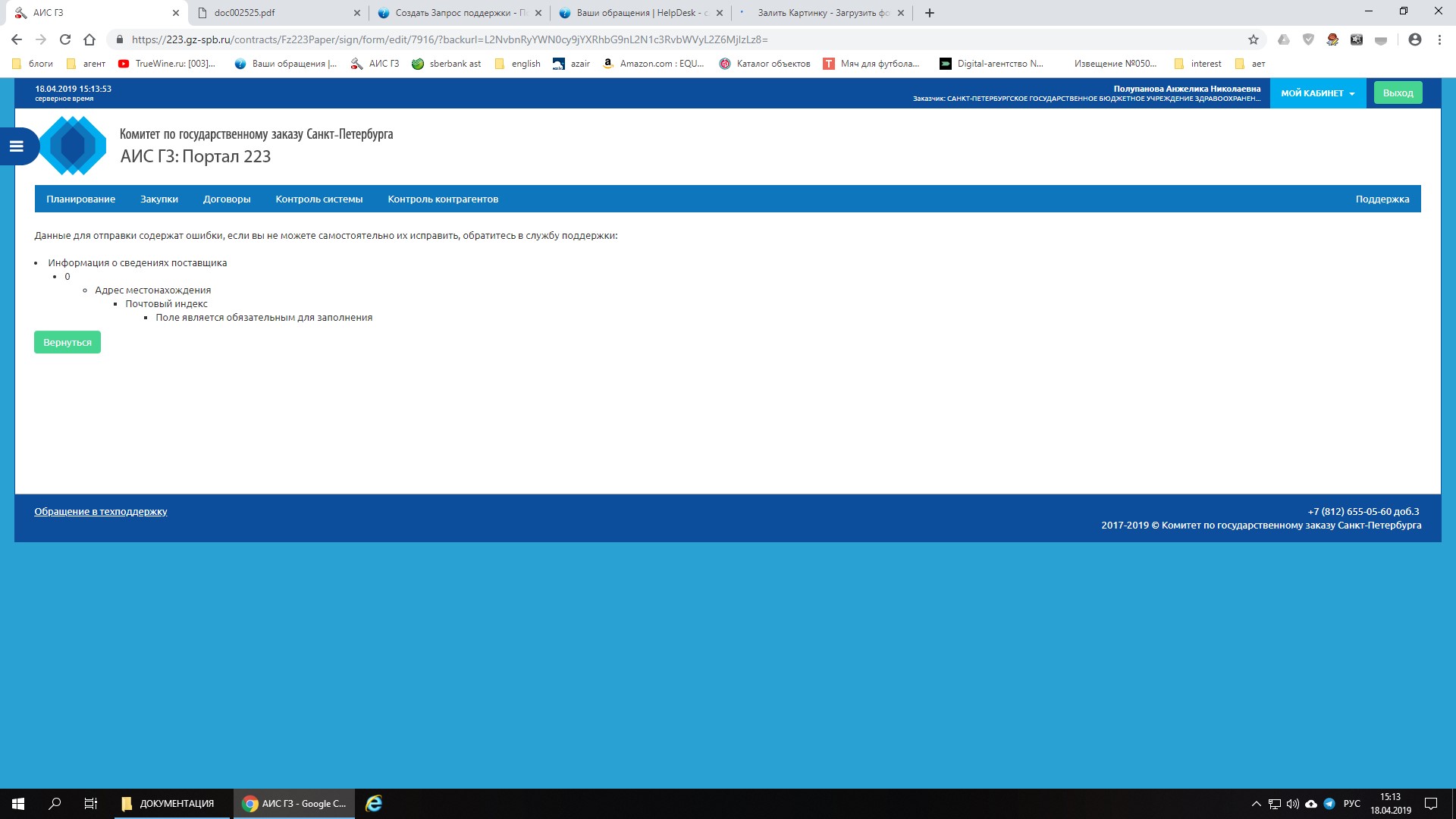Open the Chrome profile avatar icon

click(1414, 39)
